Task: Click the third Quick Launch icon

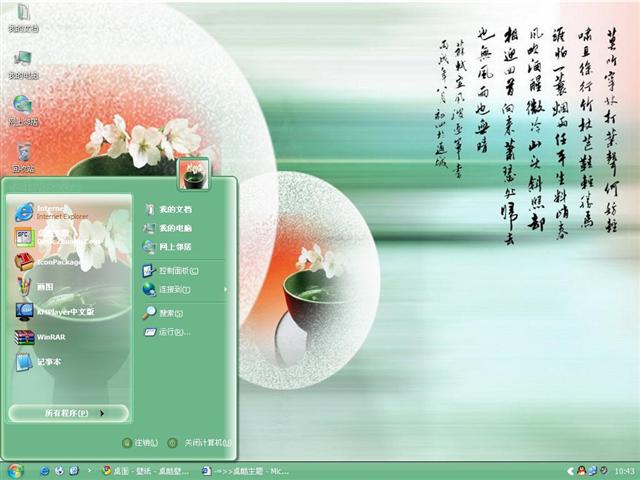Action: [x=74, y=471]
